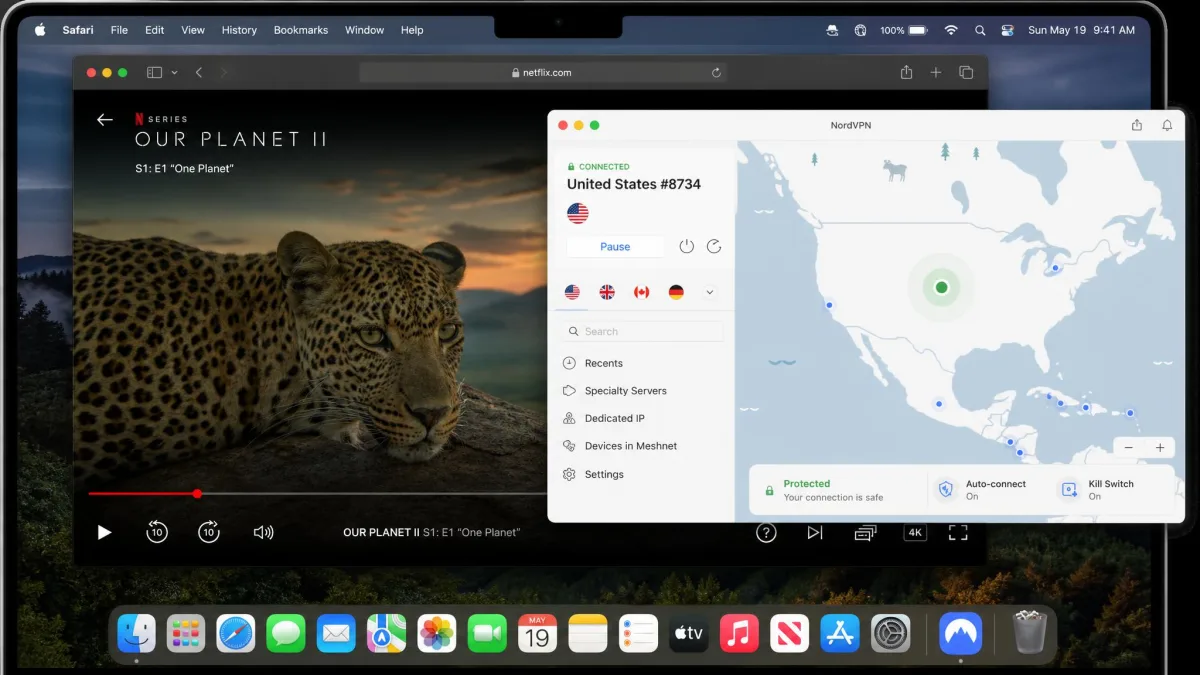The width and height of the screenshot is (1200, 675).
Task: Rewind 10 seconds in Netflix player
Action: coord(157,532)
